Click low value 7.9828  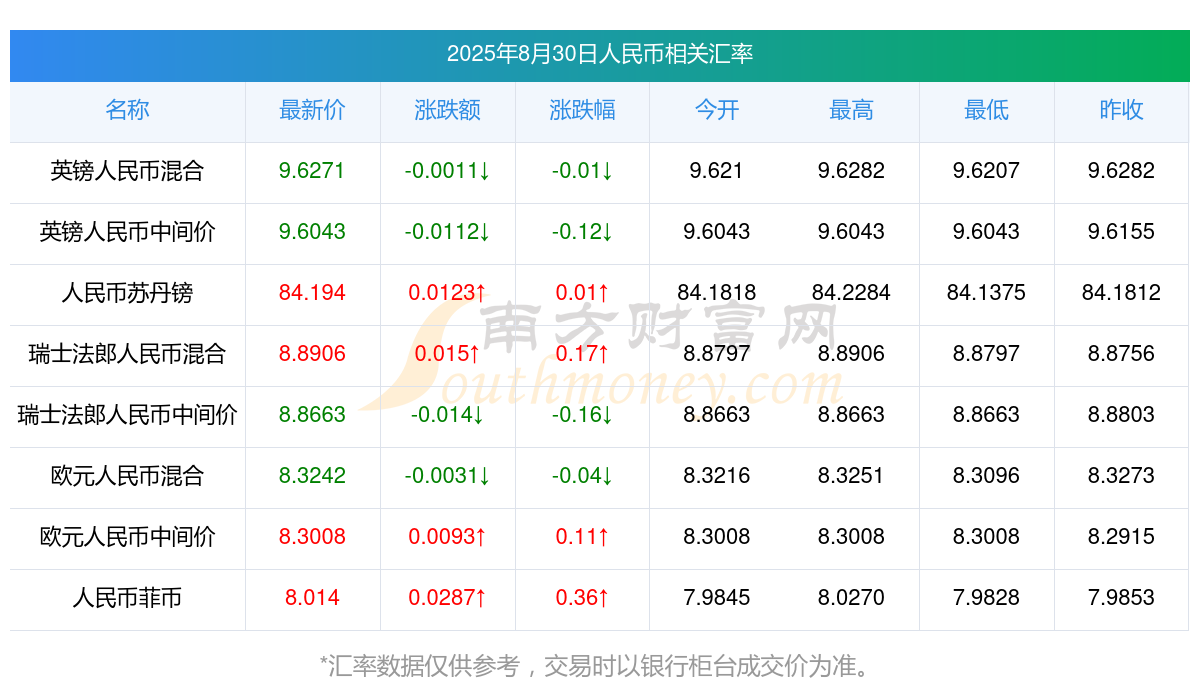coord(986,598)
